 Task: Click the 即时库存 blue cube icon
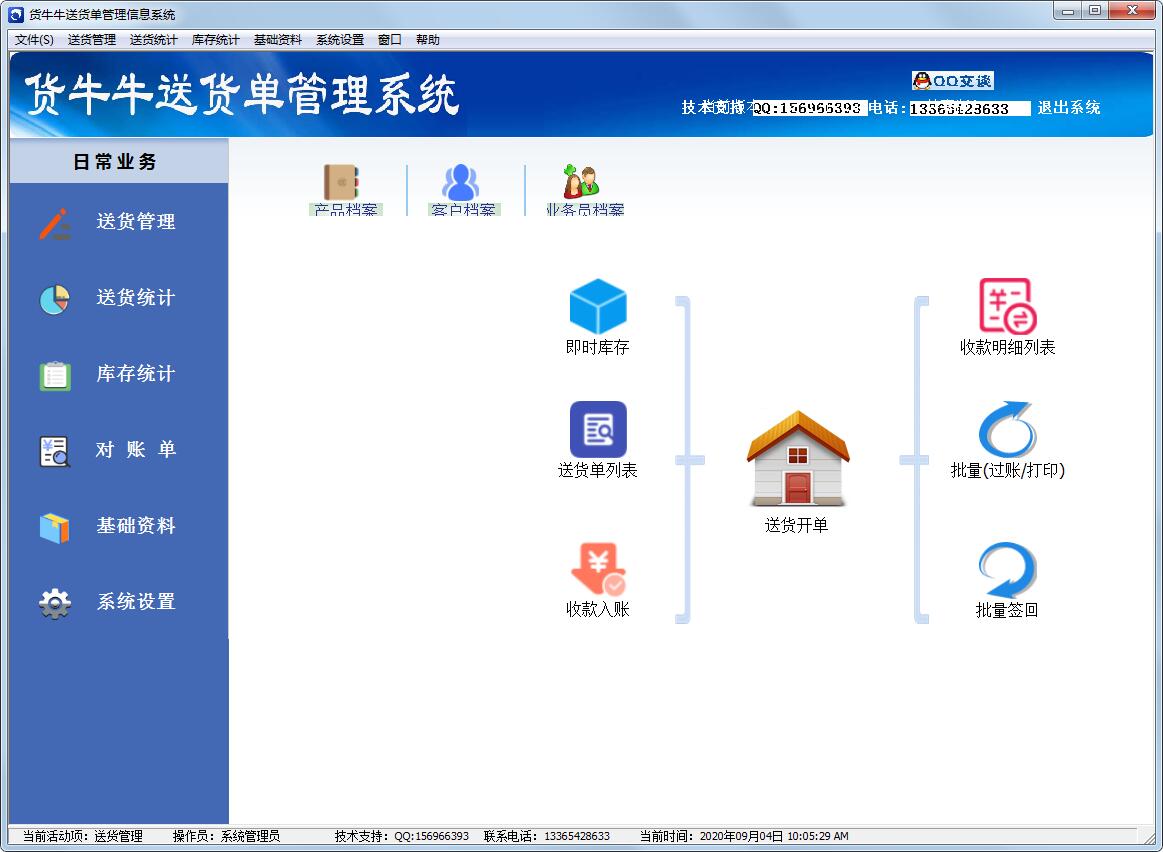click(598, 308)
